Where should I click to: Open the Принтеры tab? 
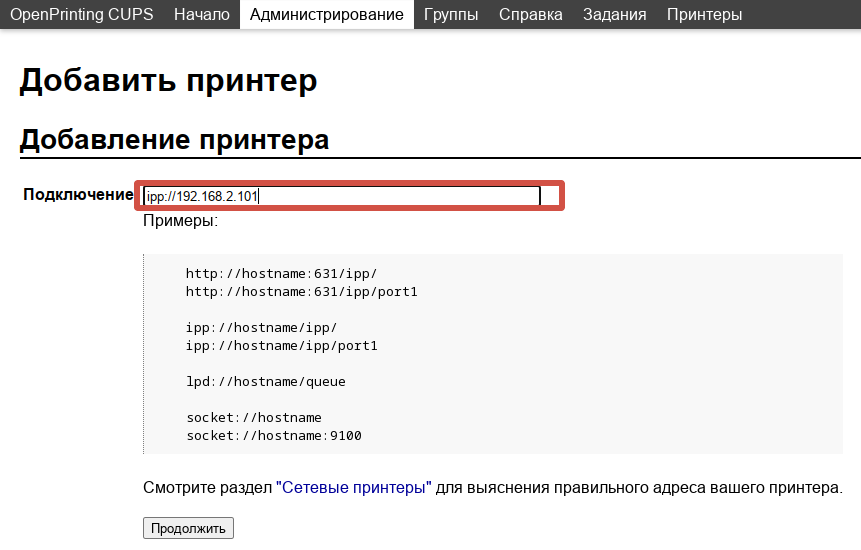pos(704,14)
